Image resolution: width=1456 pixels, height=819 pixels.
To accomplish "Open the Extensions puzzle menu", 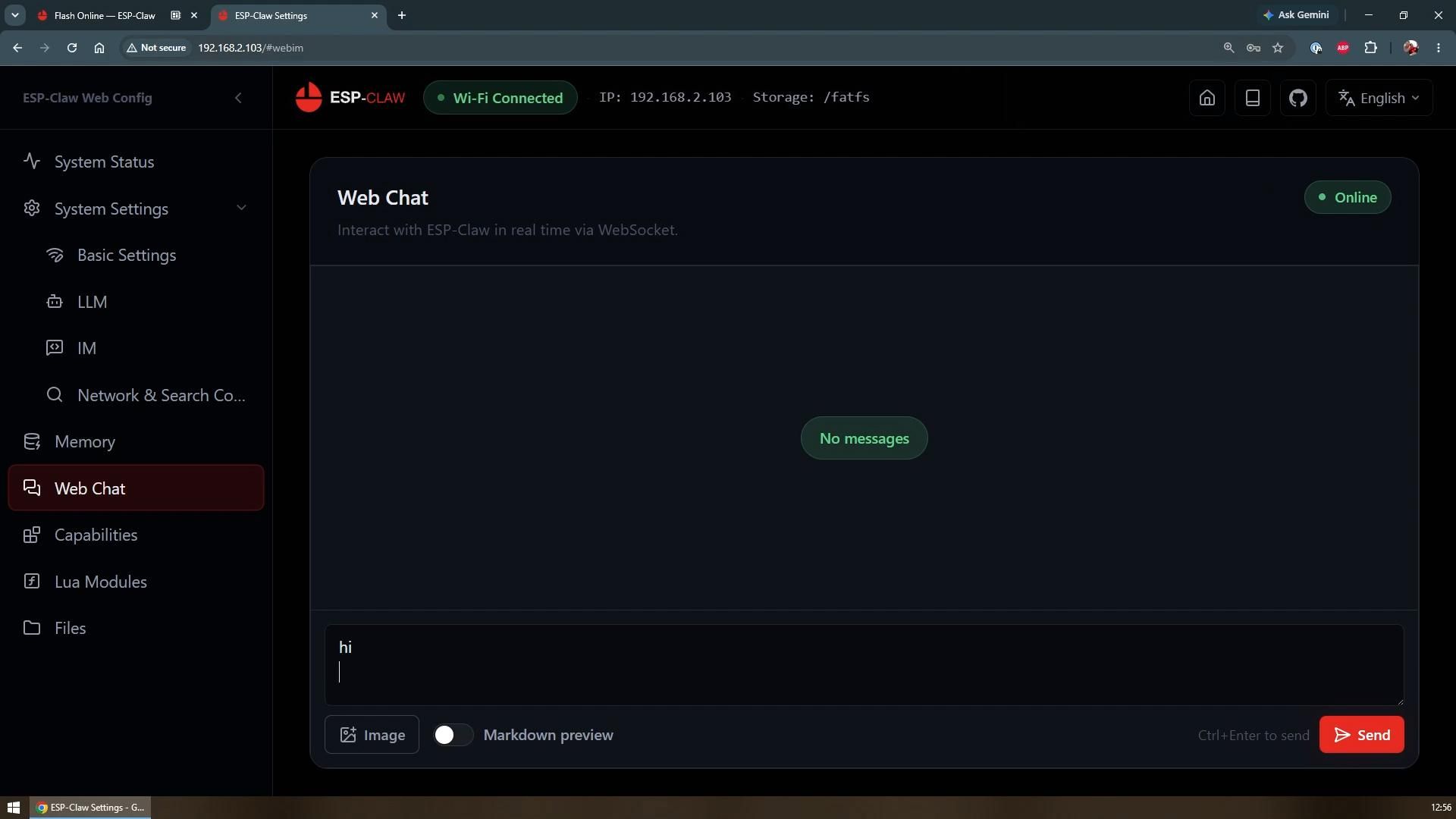I will tap(1370, 48).
